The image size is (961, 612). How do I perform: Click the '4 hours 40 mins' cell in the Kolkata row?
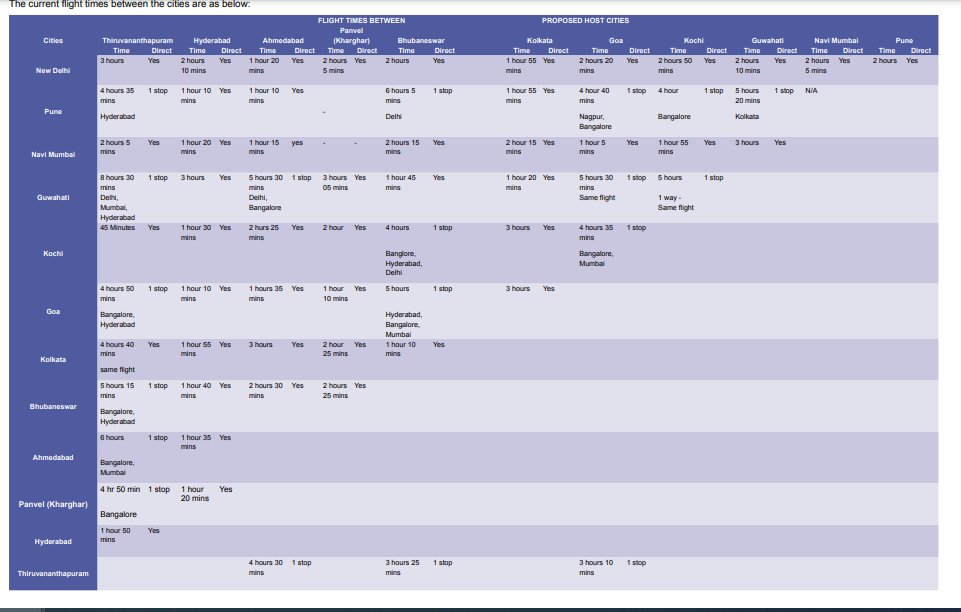tap(117, 349)
